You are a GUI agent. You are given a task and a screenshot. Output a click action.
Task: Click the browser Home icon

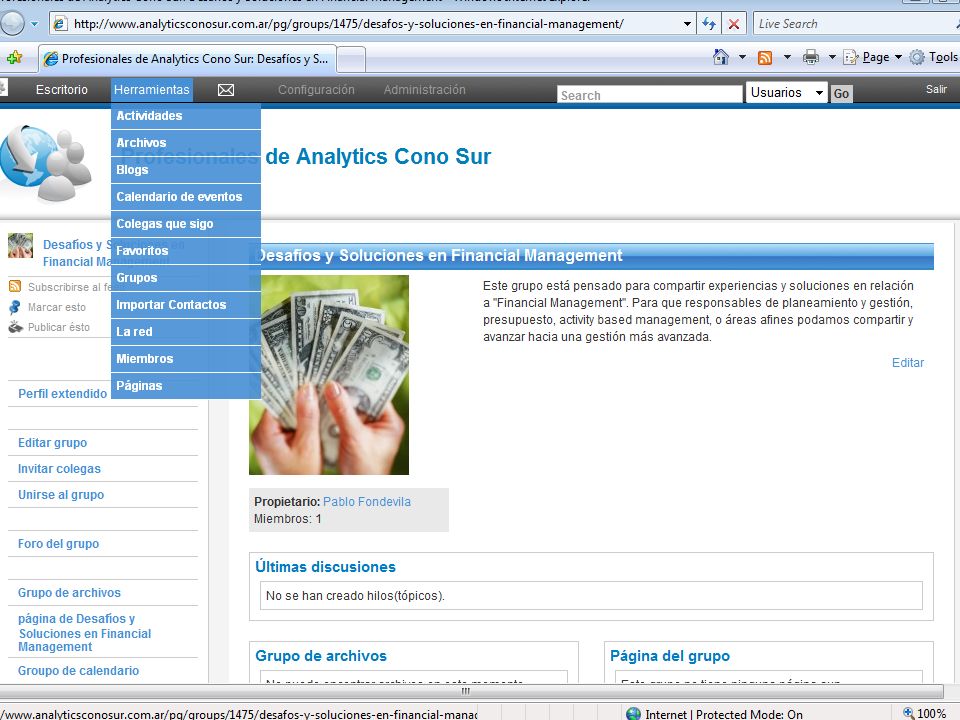(721, 58)
